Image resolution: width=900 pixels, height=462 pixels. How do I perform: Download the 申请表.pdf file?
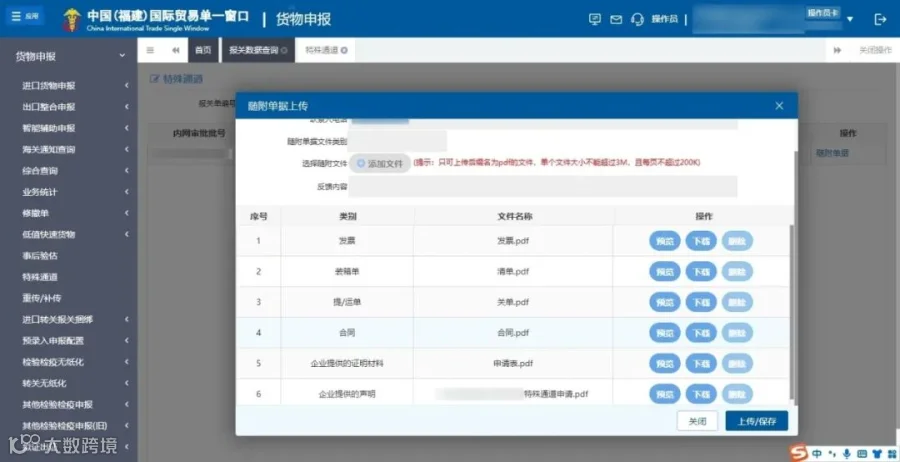click(x=701, y=363)
